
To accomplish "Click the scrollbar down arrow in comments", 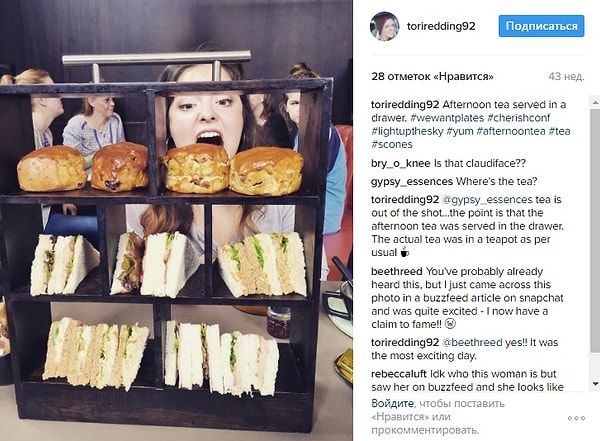I will click(595, 383).
